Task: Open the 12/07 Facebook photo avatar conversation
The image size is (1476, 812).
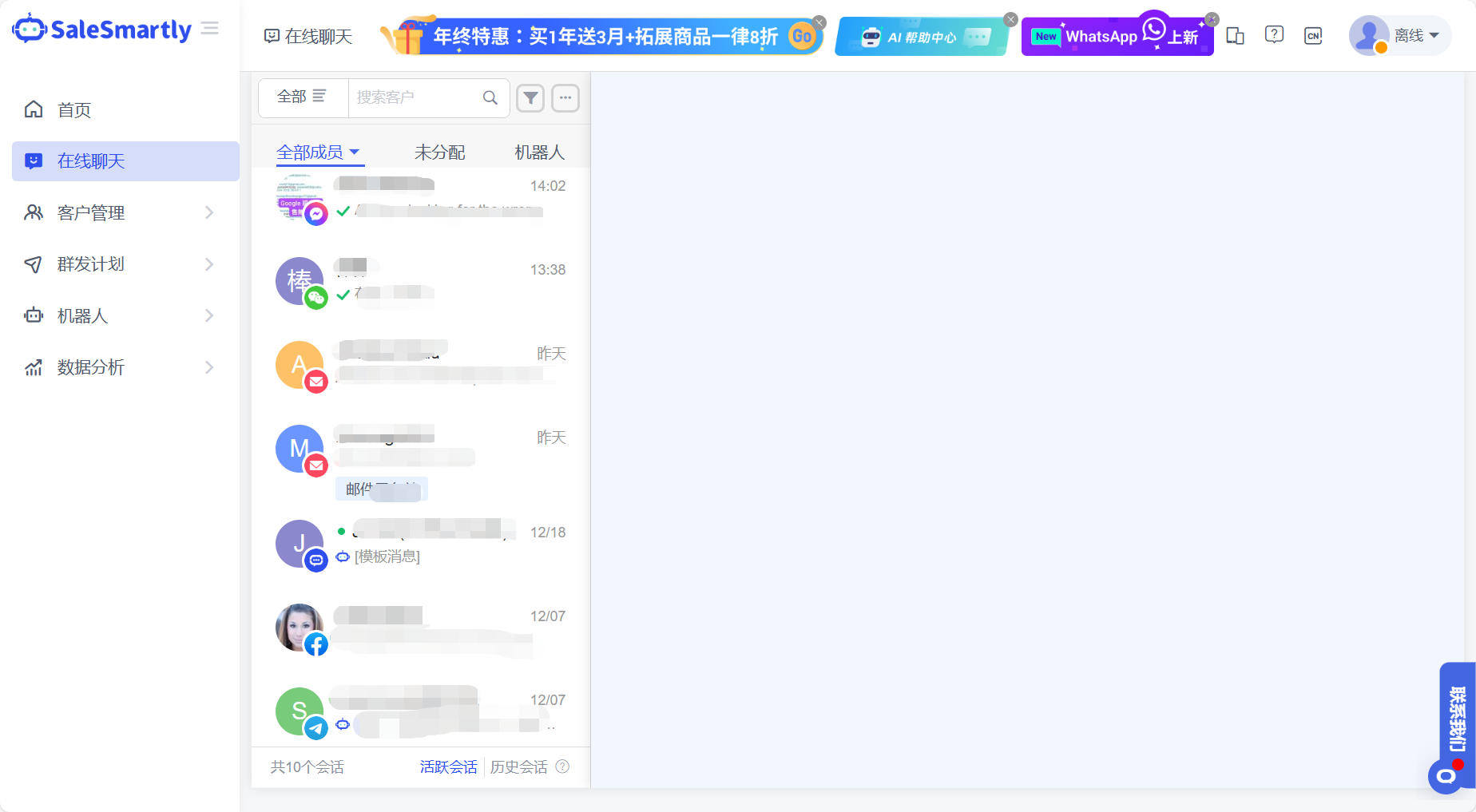Action: click(421, 628)
